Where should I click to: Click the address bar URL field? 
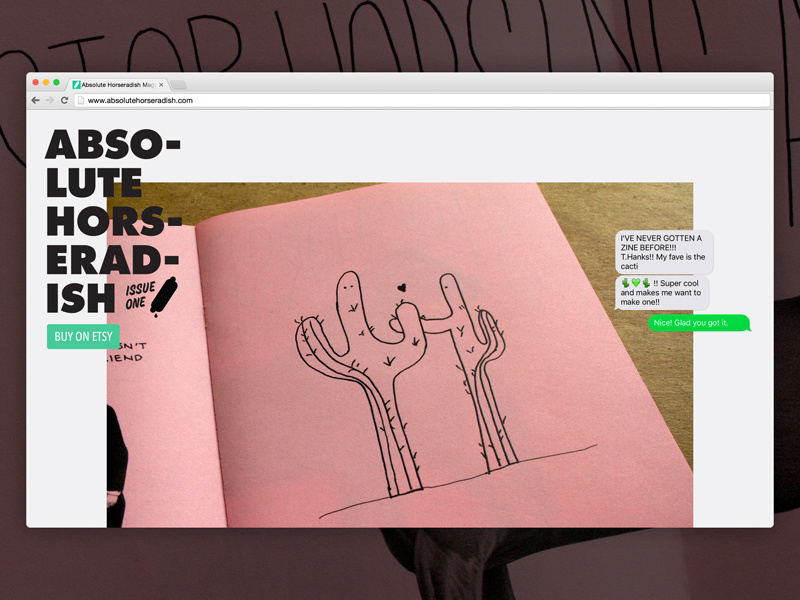click(x=422, y=101)
